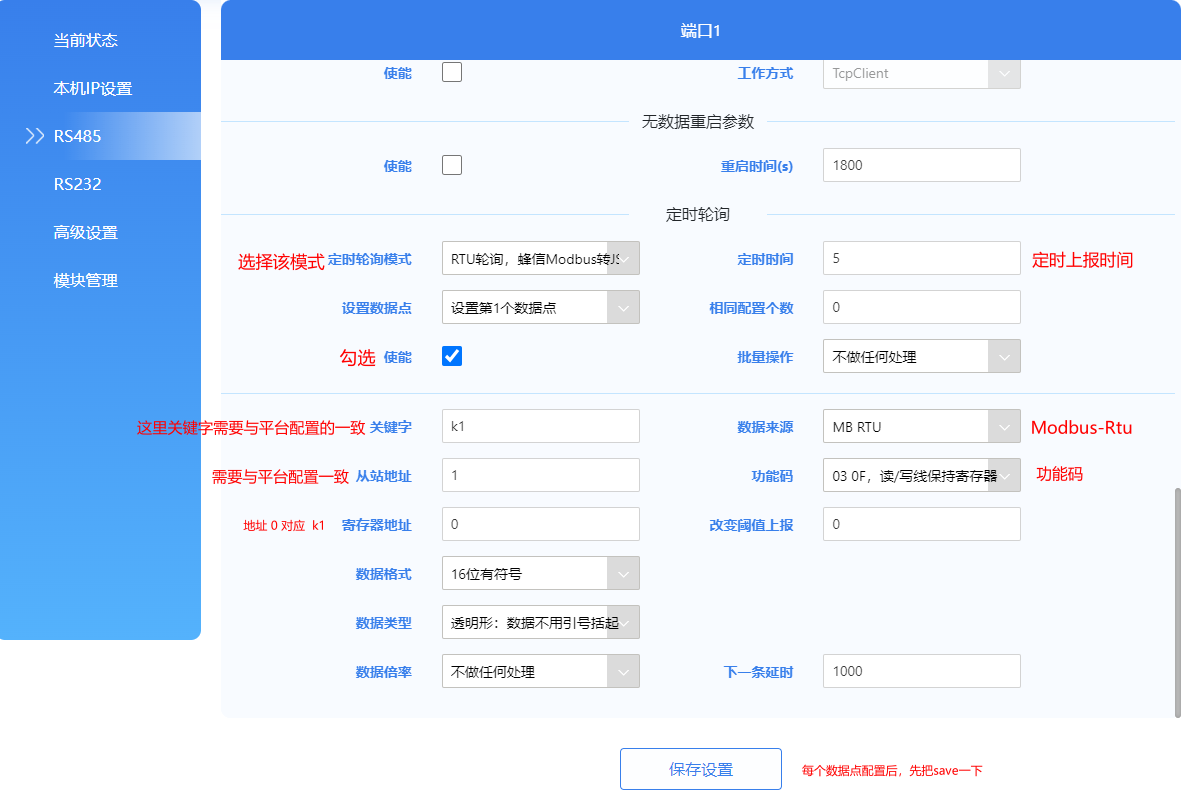This screenshot has width=1181, height=798.
Task: Open 当前状态 page in sidebar
Action: tap(86, 40)
